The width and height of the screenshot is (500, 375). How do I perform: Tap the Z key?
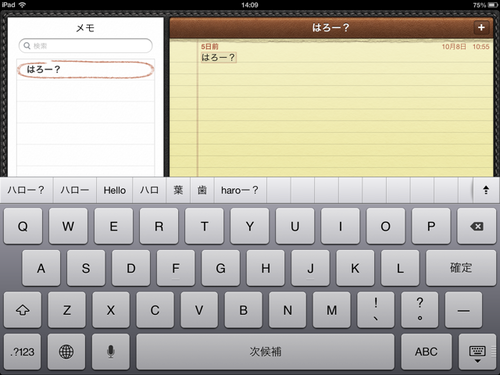coord(67,310)
